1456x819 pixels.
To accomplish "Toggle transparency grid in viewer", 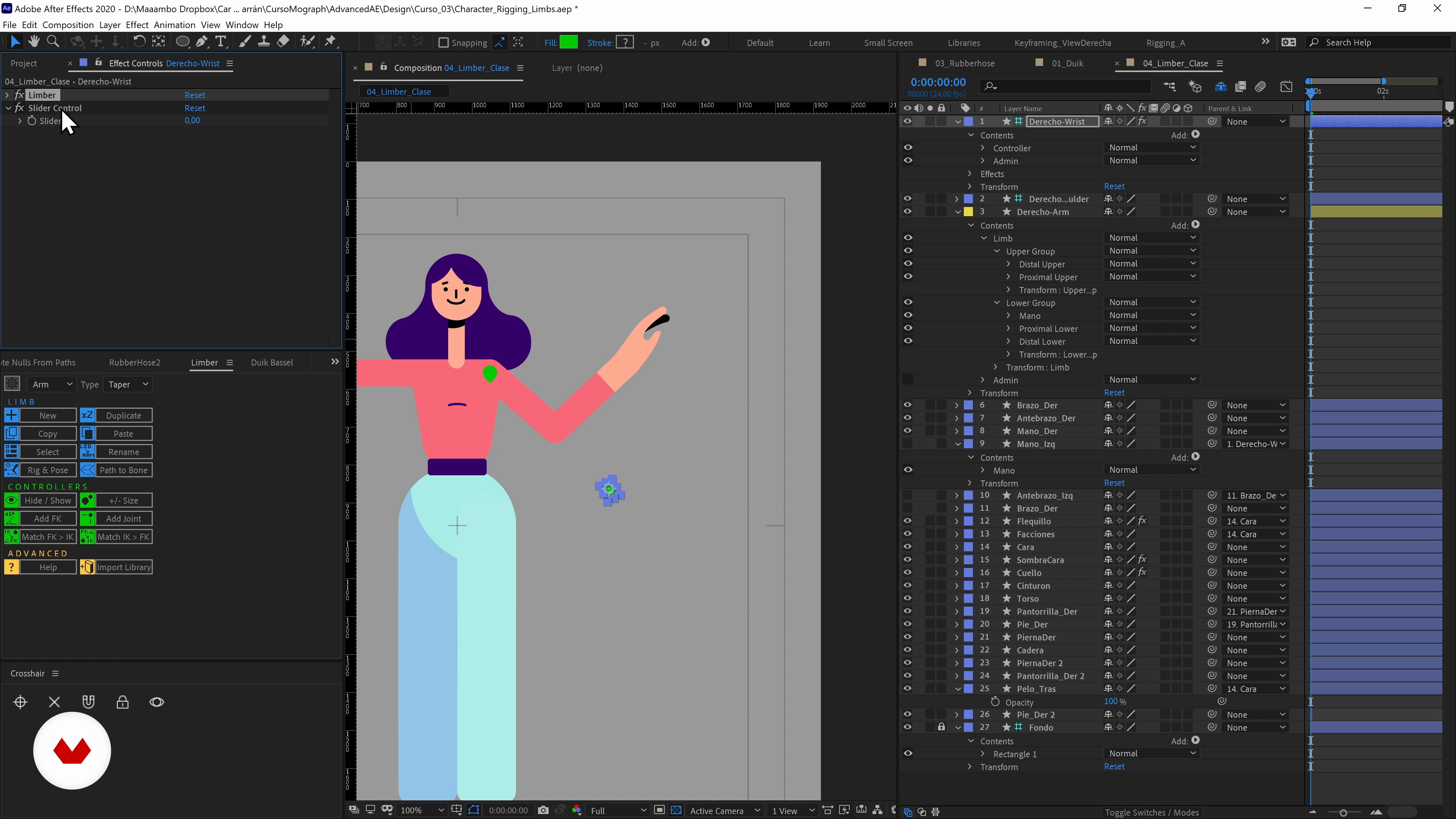I will click(x=676, y=810).
